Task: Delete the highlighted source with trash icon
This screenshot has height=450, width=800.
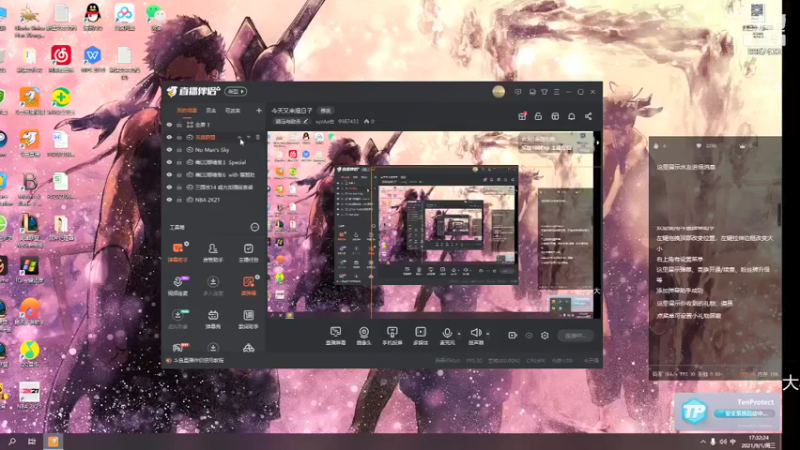Action: tap(258, 137)
